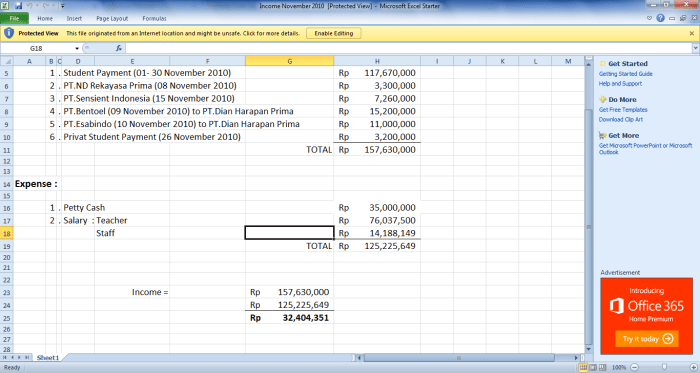Open the Getting Started Guide link
The image size is (700, 373).
[625, 74]
